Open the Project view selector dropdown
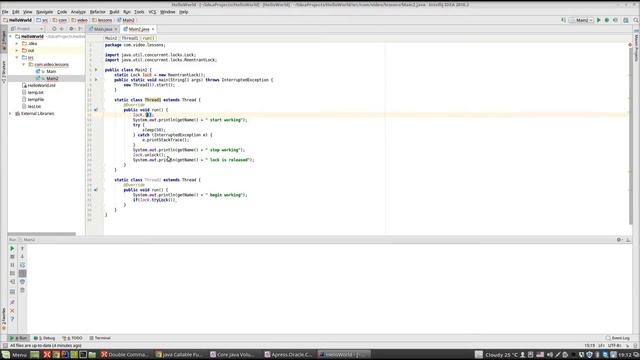Image resolution: width=640 pixels, height=360 pixels. coord(27,29)
